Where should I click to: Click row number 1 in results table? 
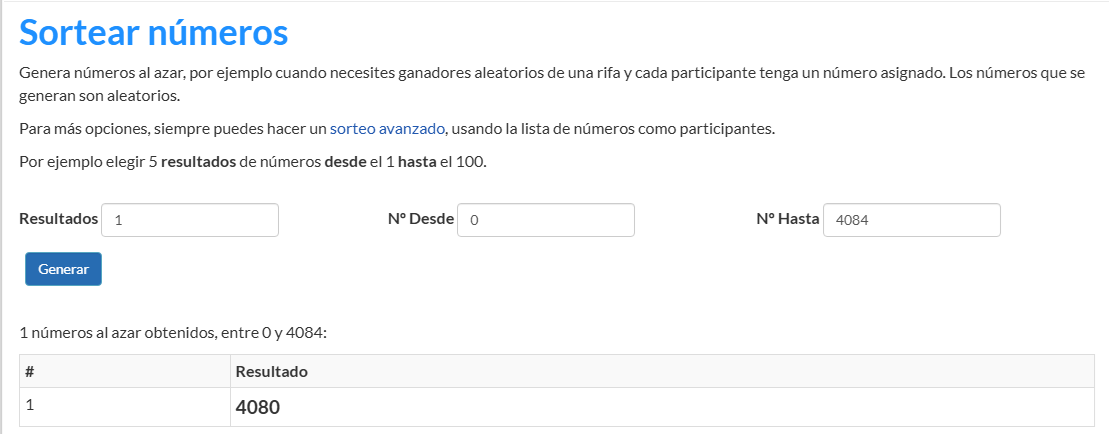coord(30,405)
